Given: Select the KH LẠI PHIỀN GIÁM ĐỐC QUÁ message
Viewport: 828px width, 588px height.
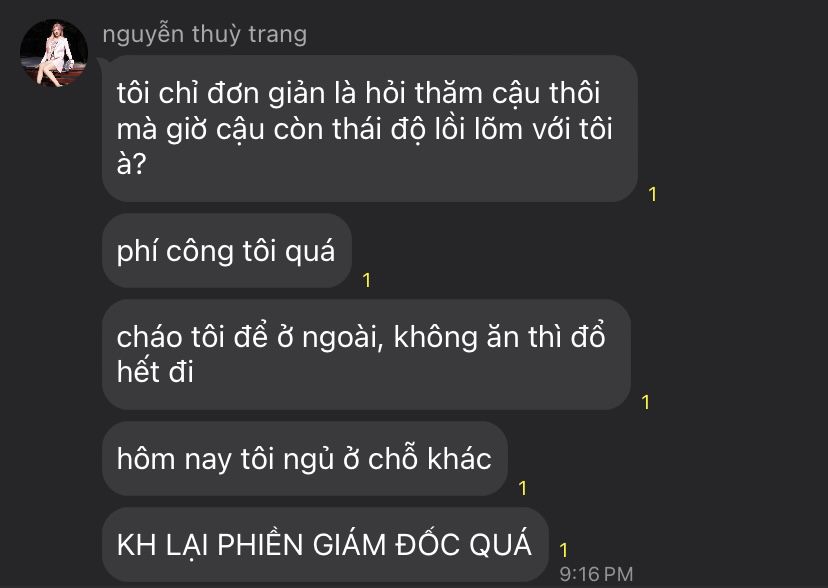Looking at the screenshot, I should 325,544.
